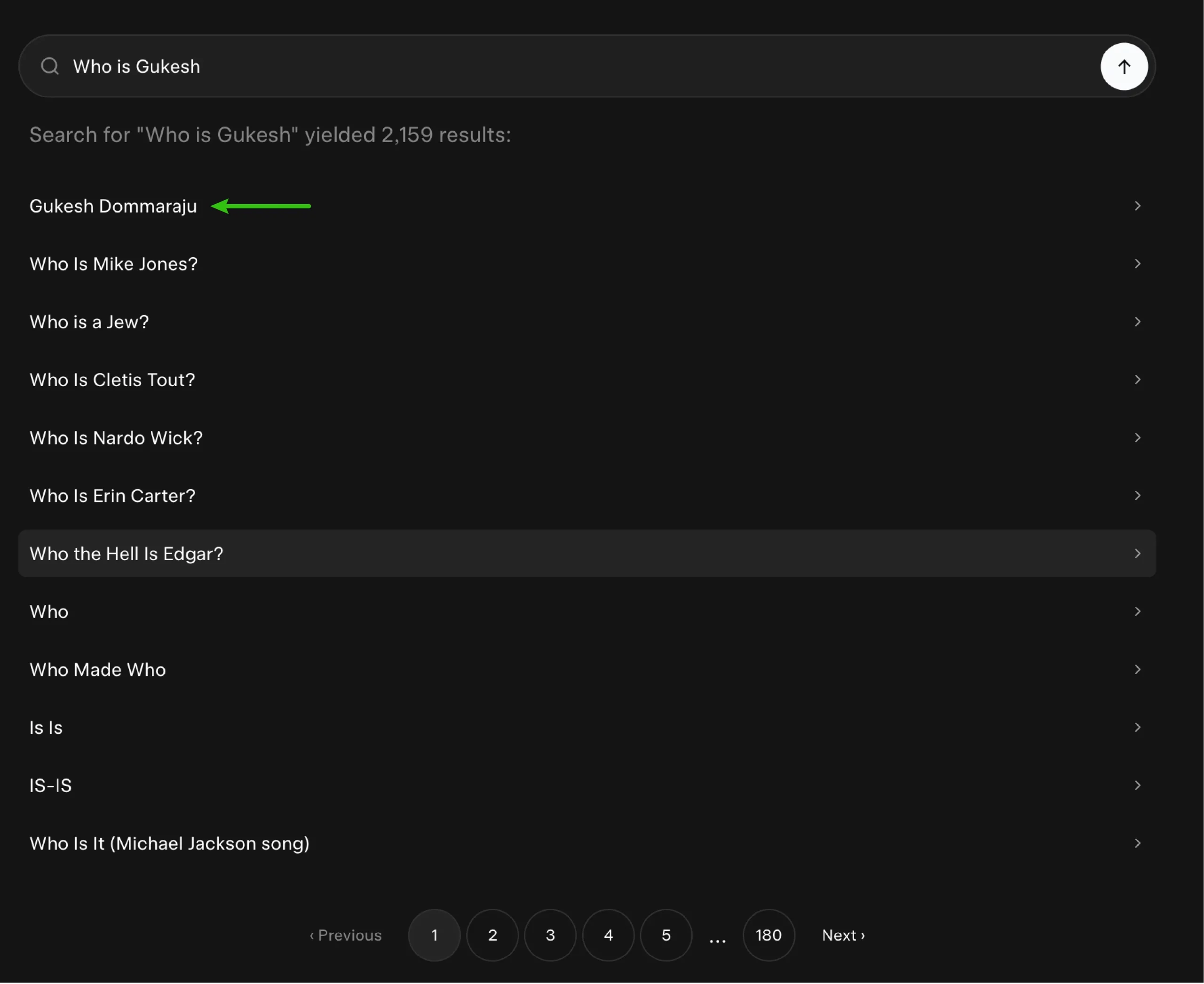Expand the Who Made Who chevron
1204x984 pixels.
[x=1137, y=669]
